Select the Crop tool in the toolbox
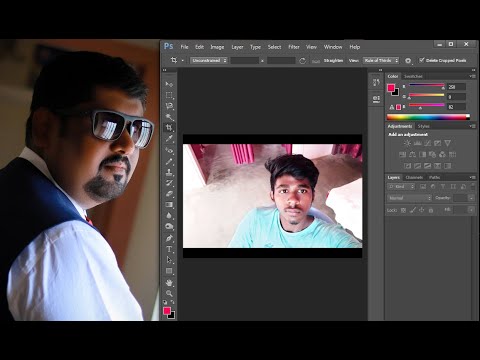 169,128
